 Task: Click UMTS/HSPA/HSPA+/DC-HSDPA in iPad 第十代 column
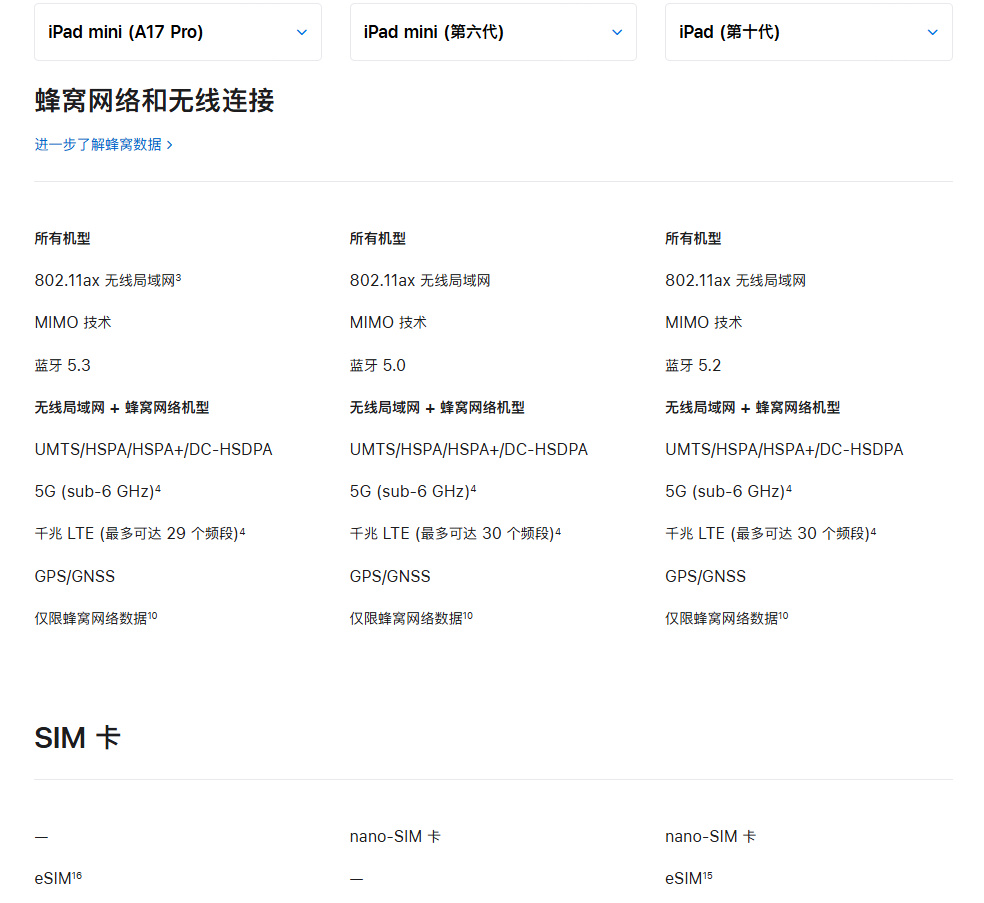coord(784,449)
